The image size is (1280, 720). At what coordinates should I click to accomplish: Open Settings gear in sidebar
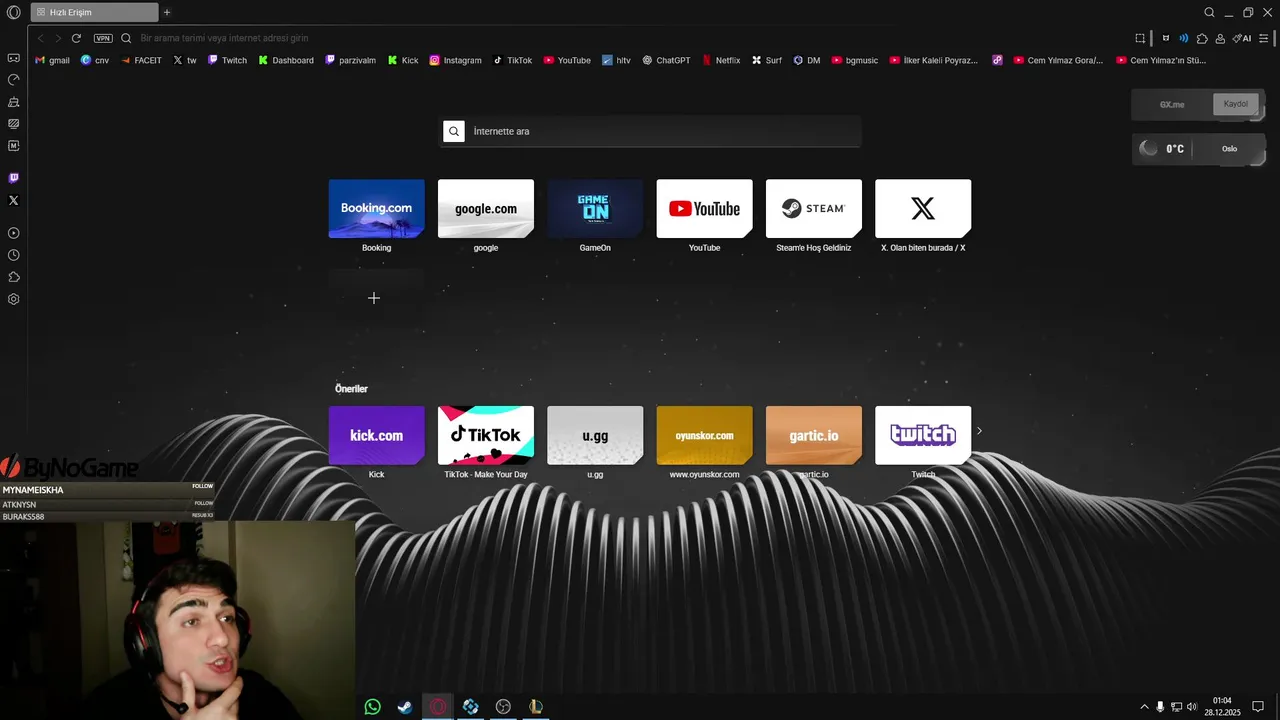point(13,299)
